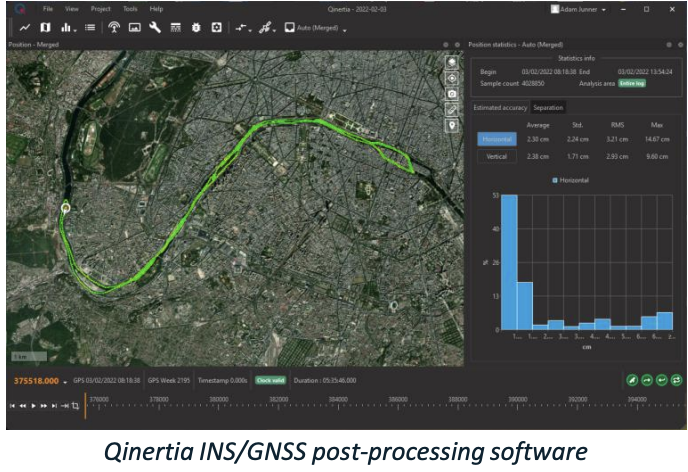This screenshot has height=472, width=688.
Task: Click the first green round rocket button
Action: (632, 380)
